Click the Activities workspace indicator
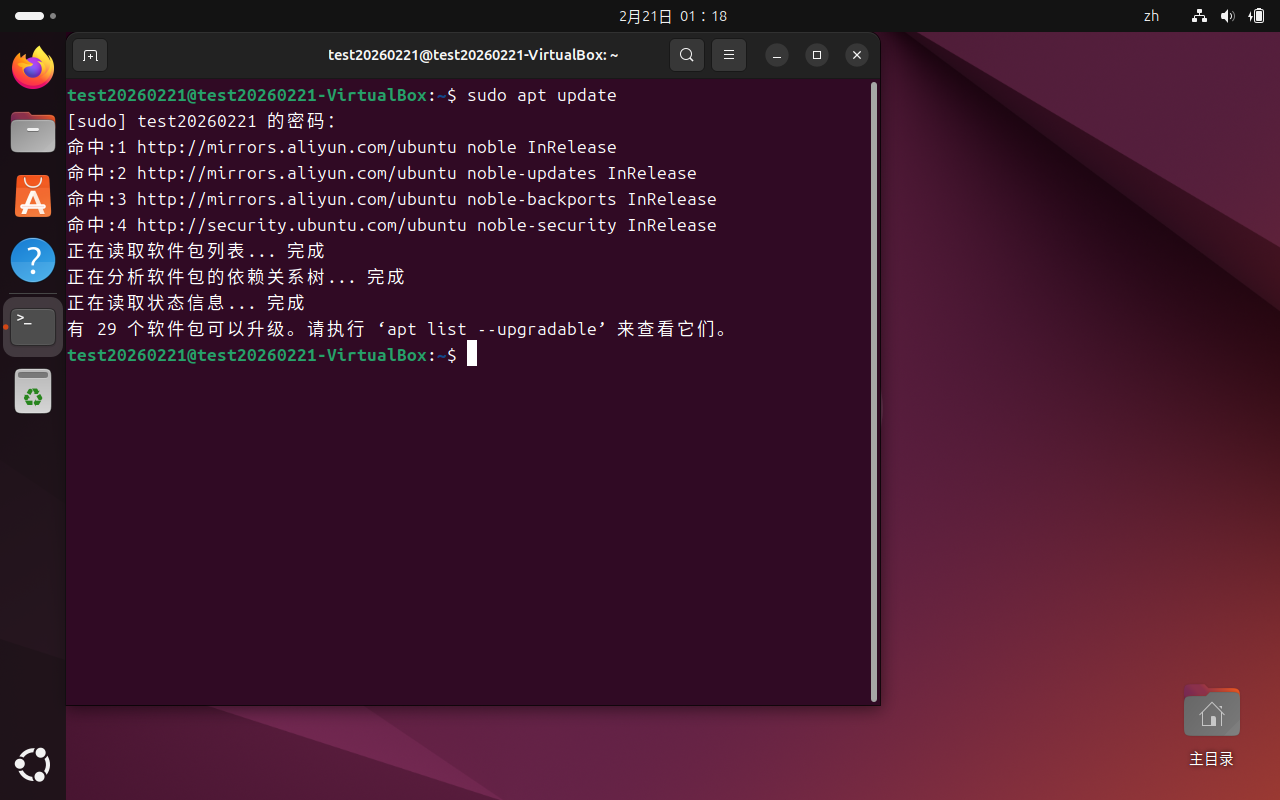Image resolution: width=1280 pixels, height=800 pixels. coord(35,16)
